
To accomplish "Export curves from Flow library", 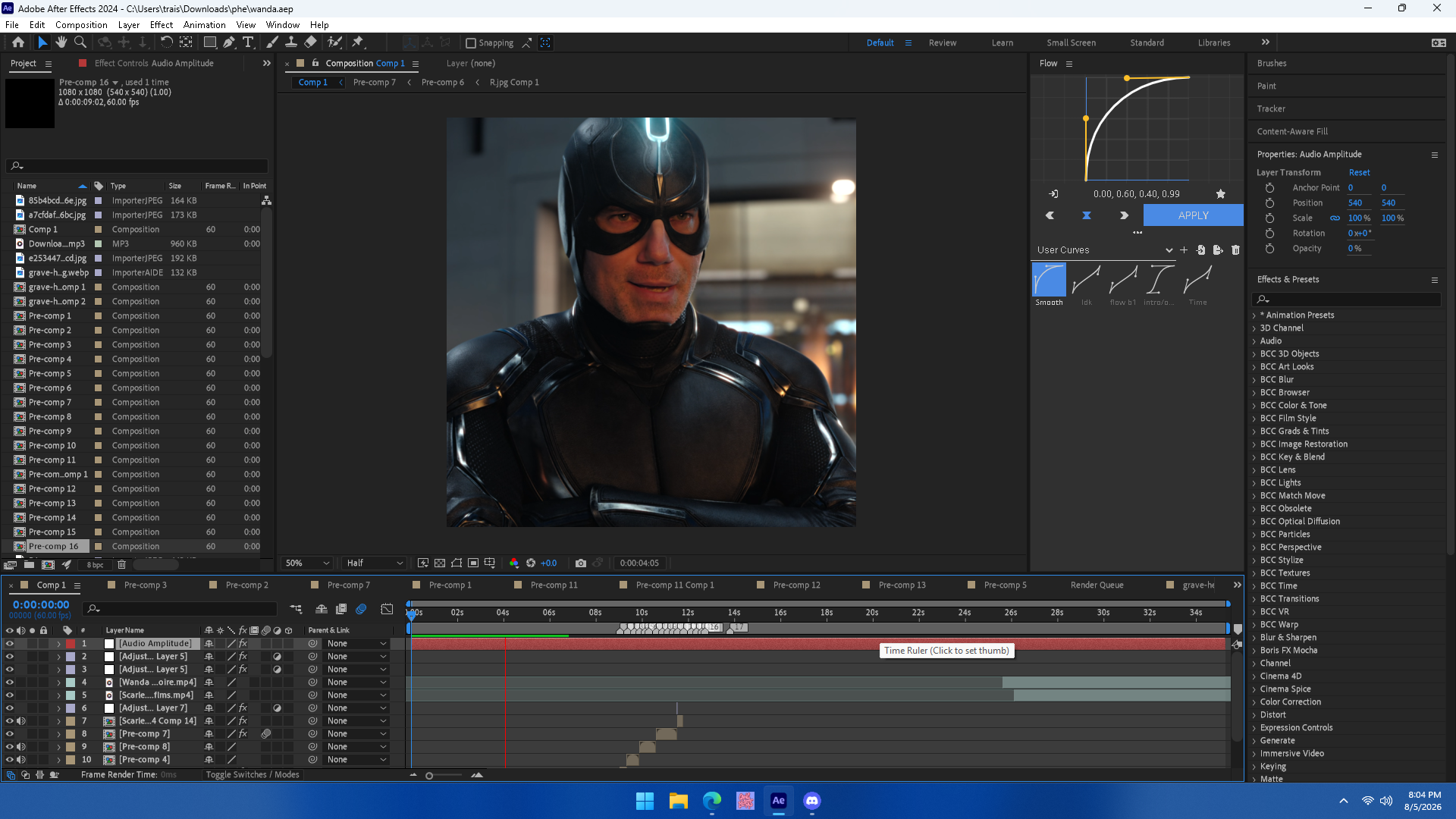I will [1218, 250].
